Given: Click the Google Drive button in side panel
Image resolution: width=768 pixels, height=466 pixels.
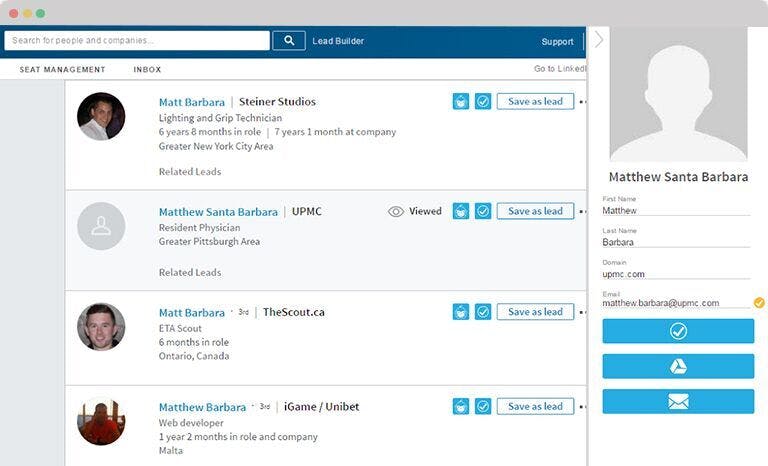Looking at the screenshot, I should point(678,366).
